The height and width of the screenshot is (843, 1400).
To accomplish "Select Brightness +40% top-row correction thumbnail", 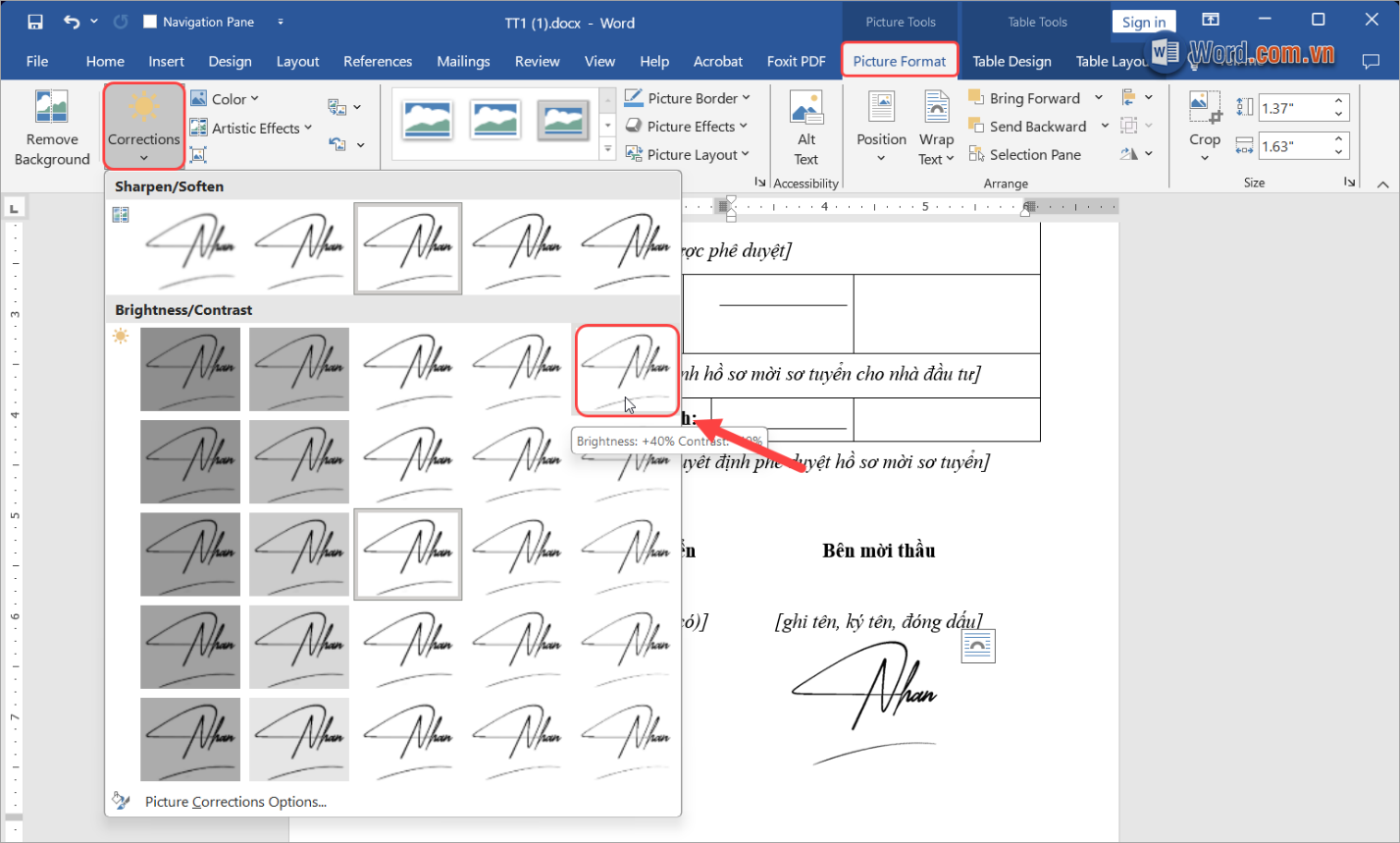I will (x=626, y=369).
